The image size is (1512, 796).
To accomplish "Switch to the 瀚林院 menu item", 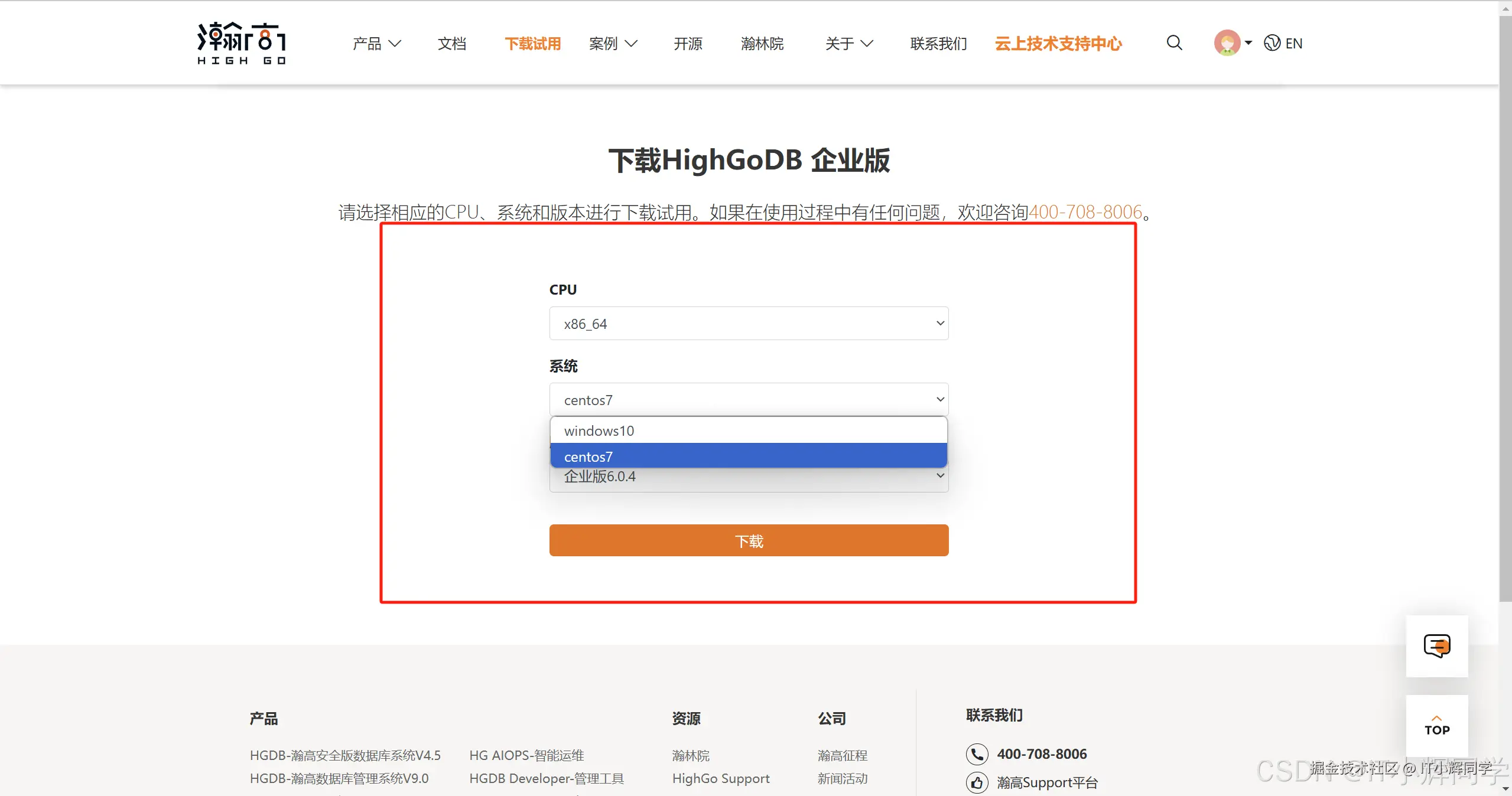I will click(761, 43).
